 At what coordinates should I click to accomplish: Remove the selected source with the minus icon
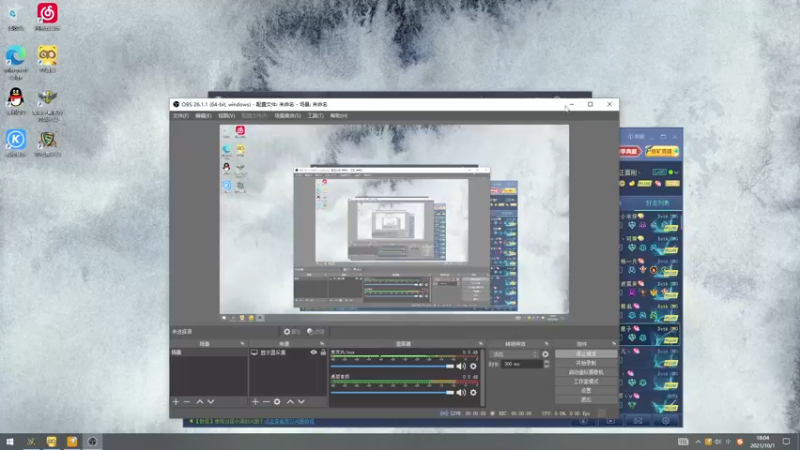tap(266, 402)
